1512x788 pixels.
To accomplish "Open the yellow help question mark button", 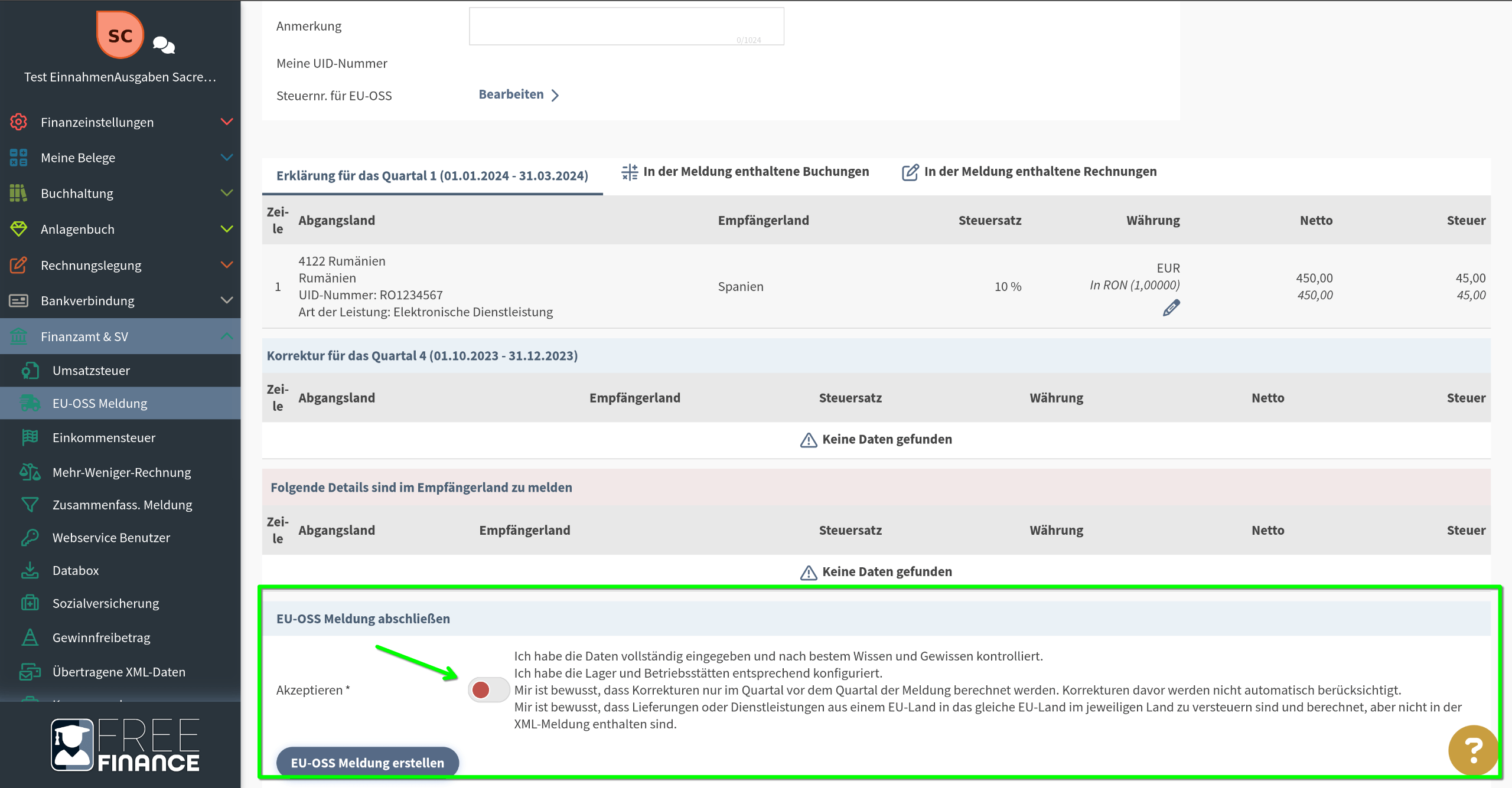I will [1472, 750].
